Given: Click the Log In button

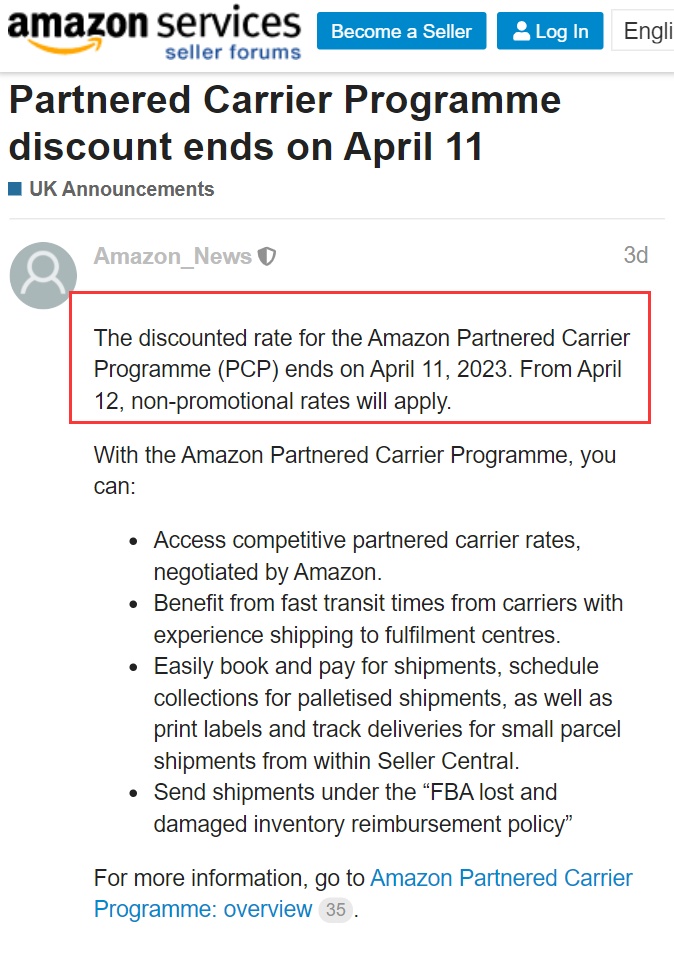Looking at the screenshot, I should [x=550, y=30].
